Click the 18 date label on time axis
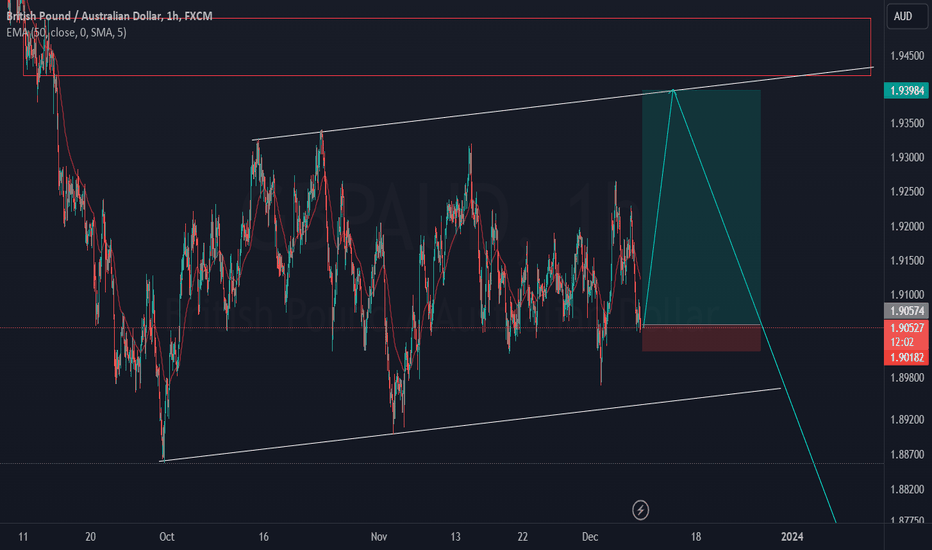The image size is (932, 550). tap(695, 536)
